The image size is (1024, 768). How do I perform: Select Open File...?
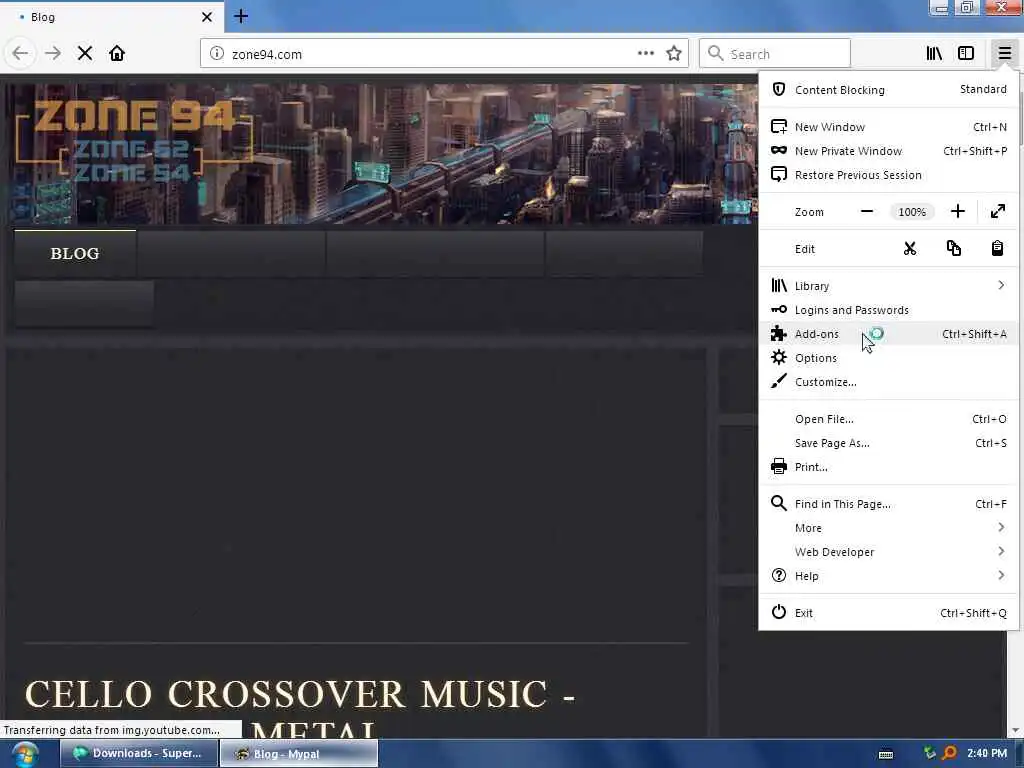[888, 419]
